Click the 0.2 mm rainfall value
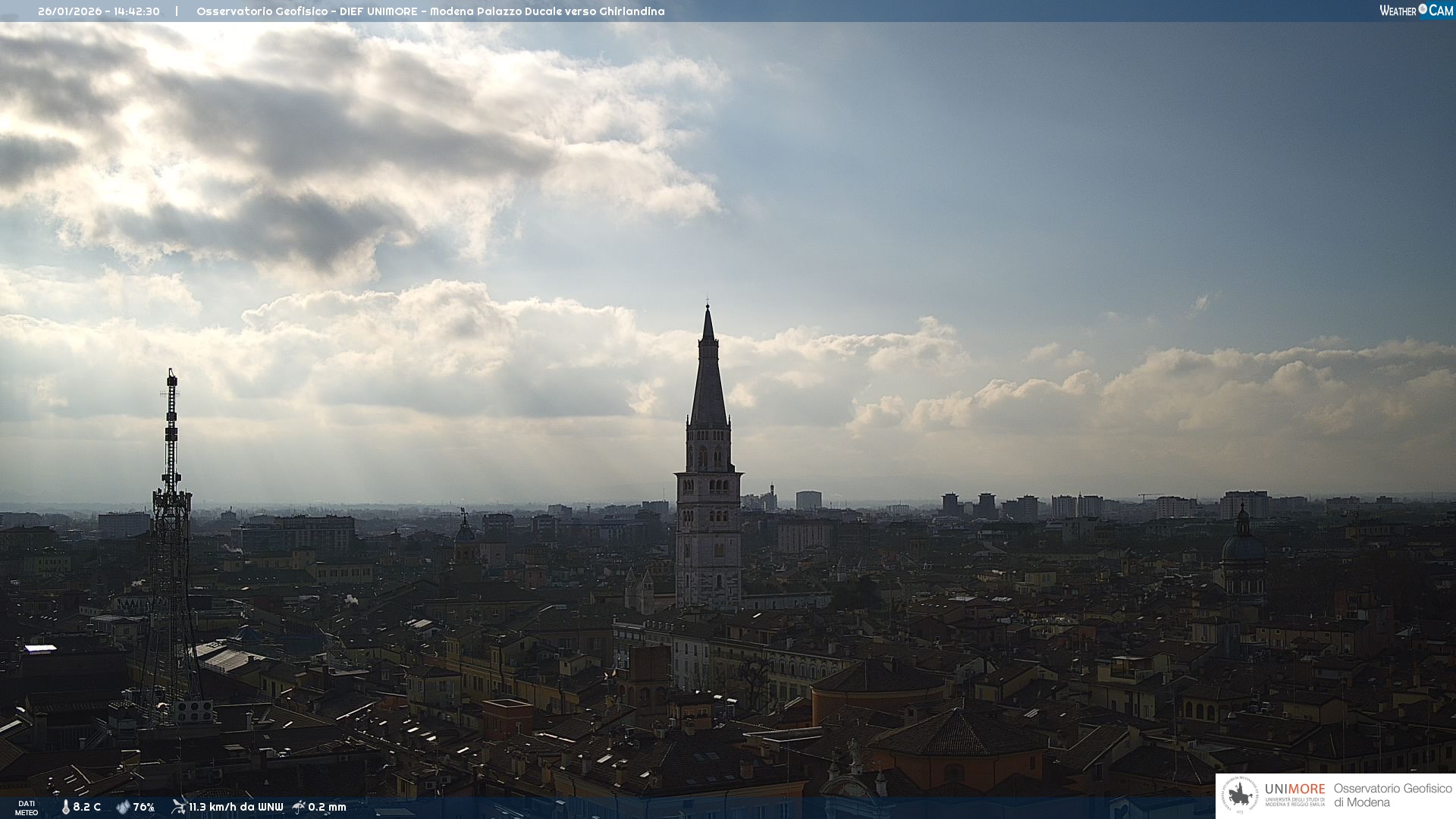Viewport: 1456px width, 819px height. pos(327,807)
